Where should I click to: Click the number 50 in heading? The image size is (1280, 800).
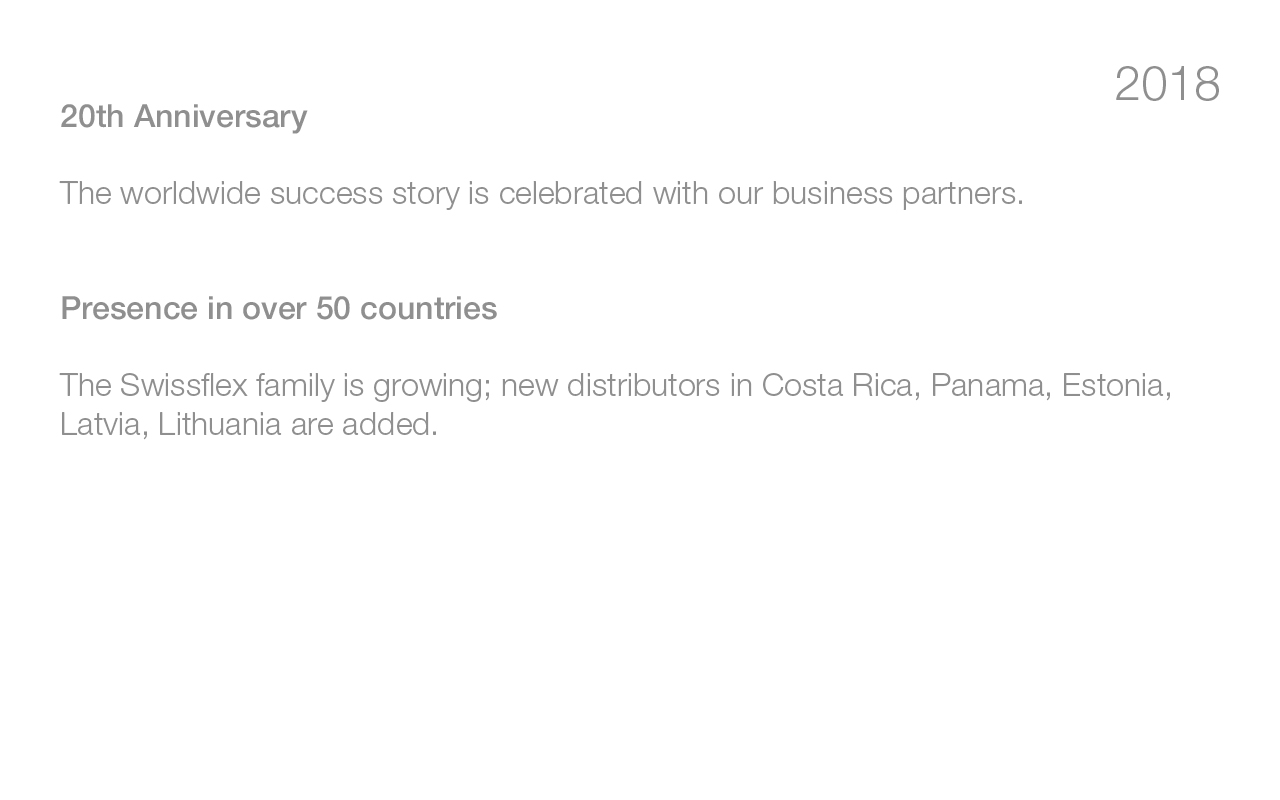click(x=333, y=308)
